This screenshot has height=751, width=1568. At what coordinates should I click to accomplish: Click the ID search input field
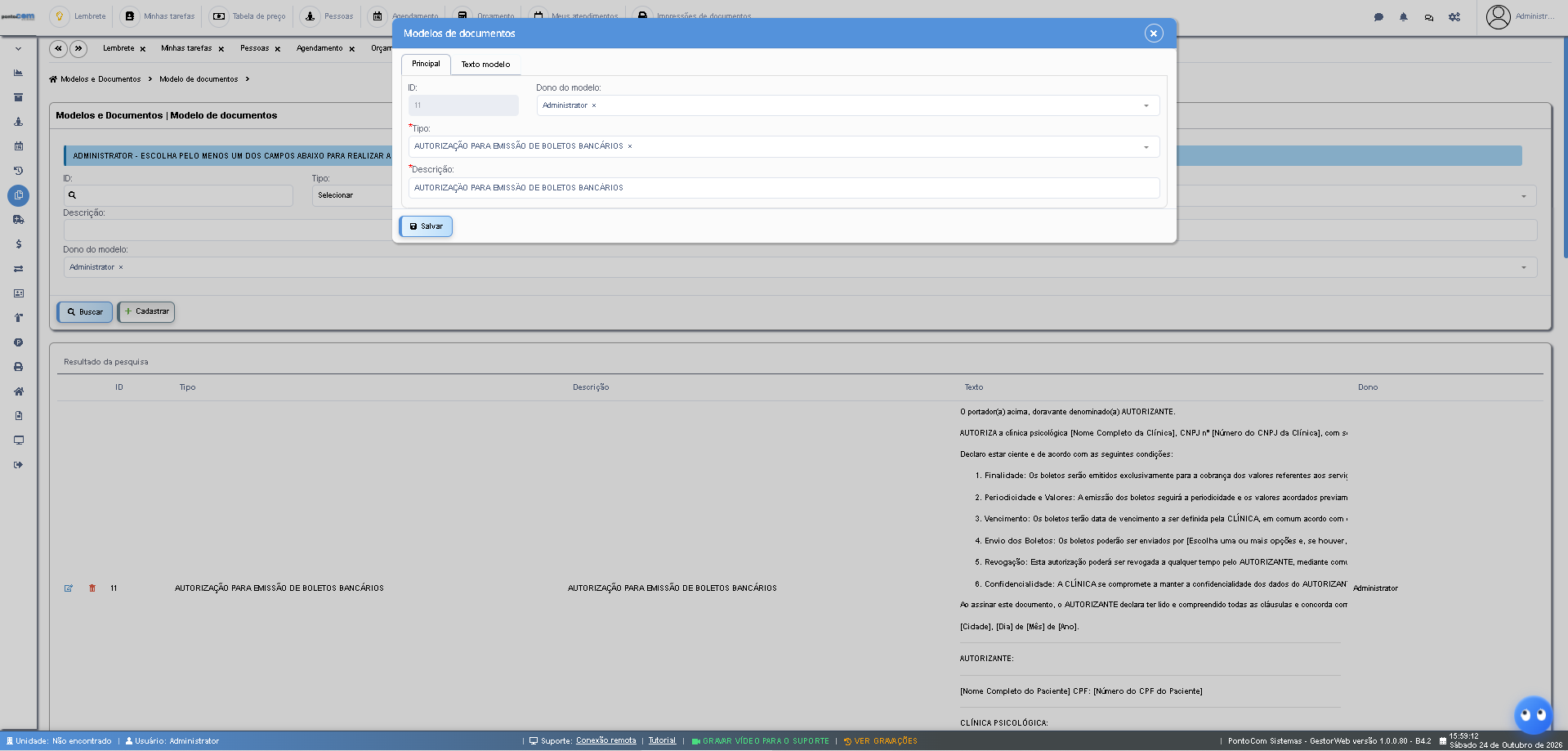pos(178,195)
